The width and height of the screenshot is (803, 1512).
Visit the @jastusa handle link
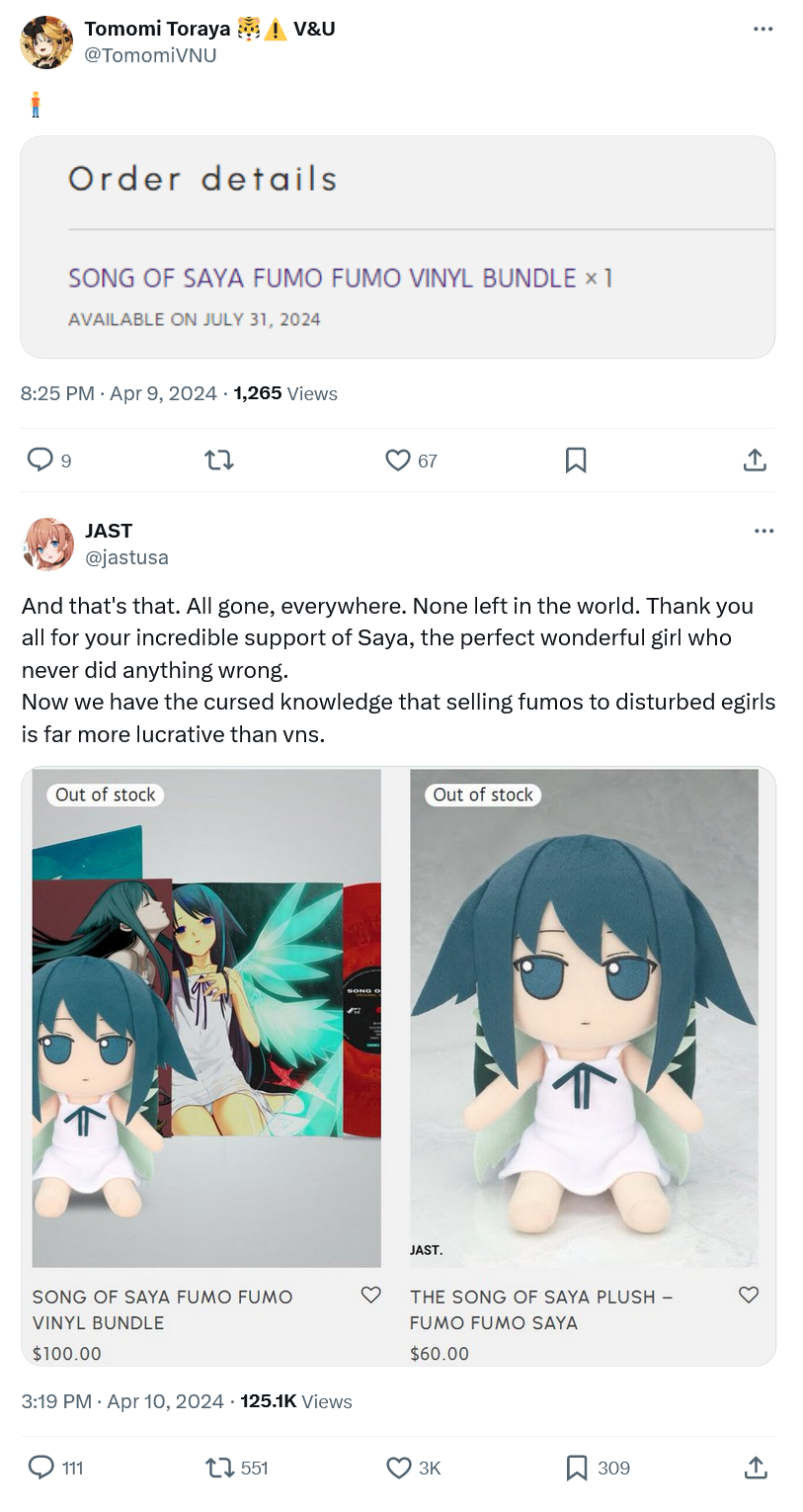point(126,557)
